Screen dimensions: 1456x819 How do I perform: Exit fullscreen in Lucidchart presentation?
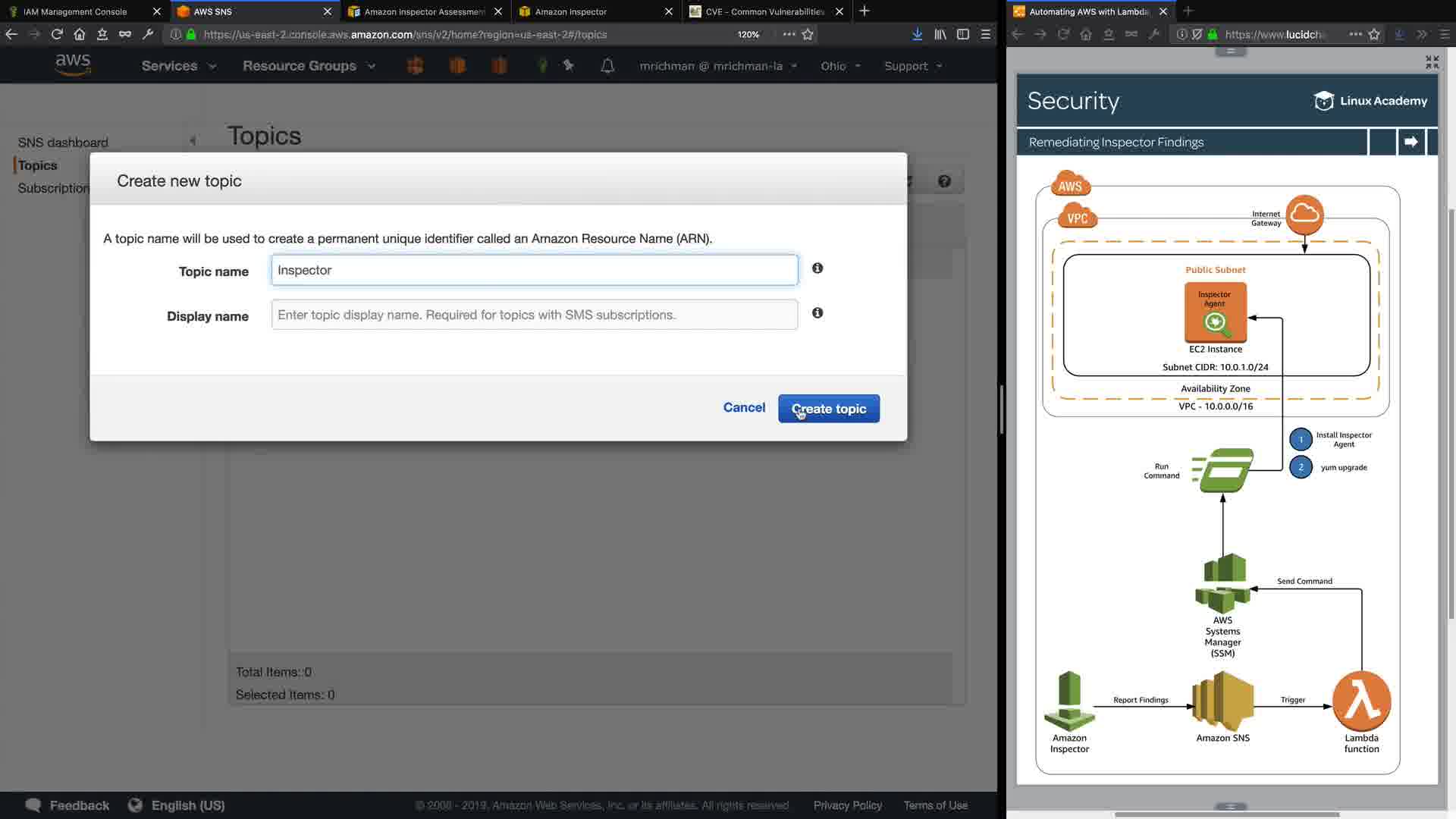[1432, 62]
